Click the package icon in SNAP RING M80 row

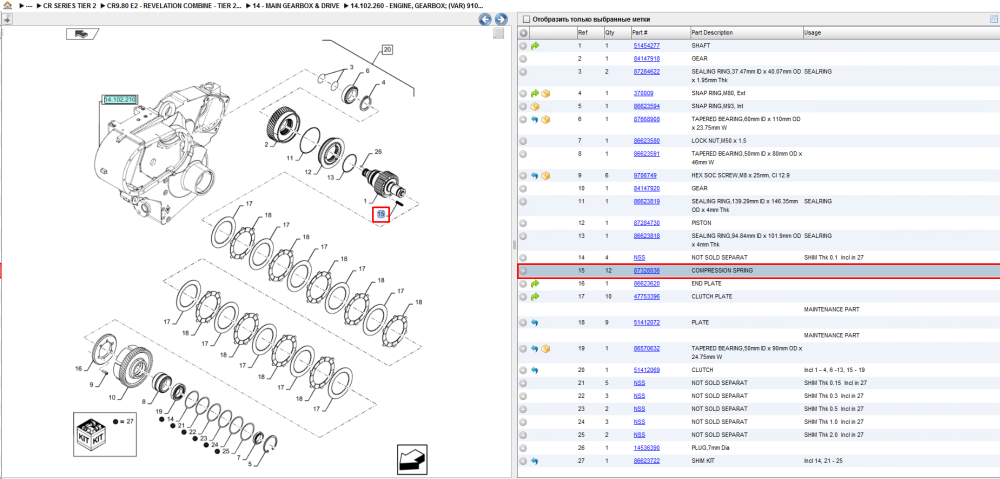[x=546, y=93]
